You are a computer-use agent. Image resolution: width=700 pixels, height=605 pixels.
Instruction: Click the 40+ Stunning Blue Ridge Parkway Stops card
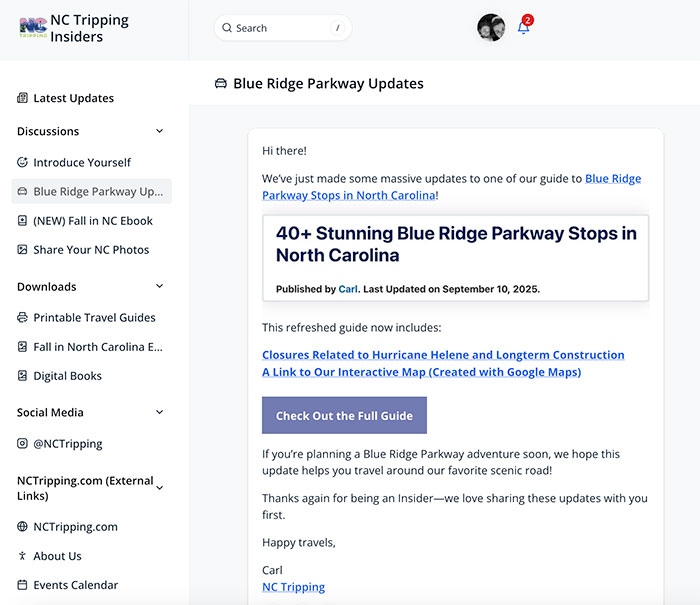point(455,258)
